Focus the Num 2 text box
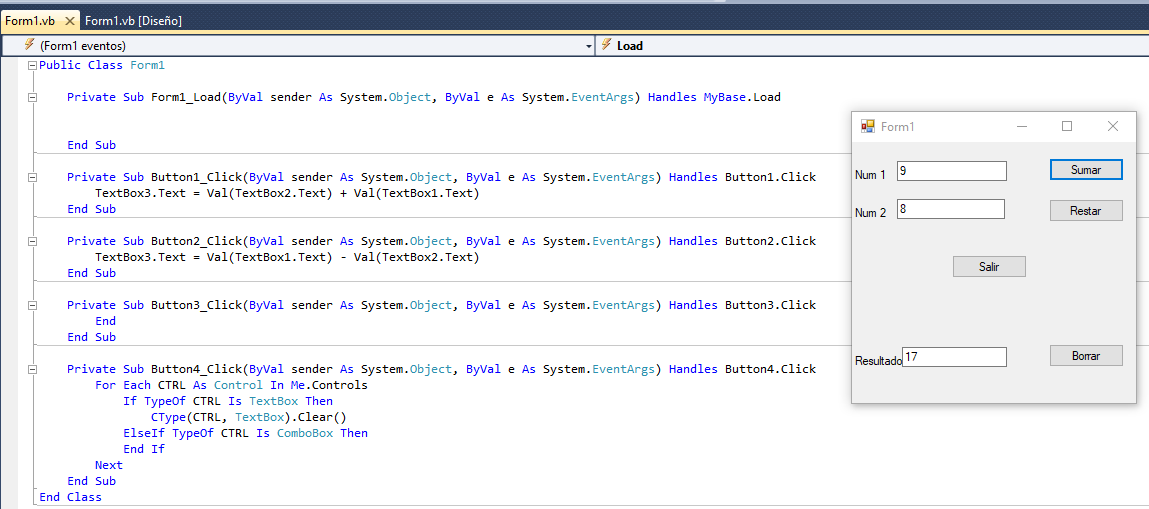Screen dimensions: 1149x509 point(950,209)
